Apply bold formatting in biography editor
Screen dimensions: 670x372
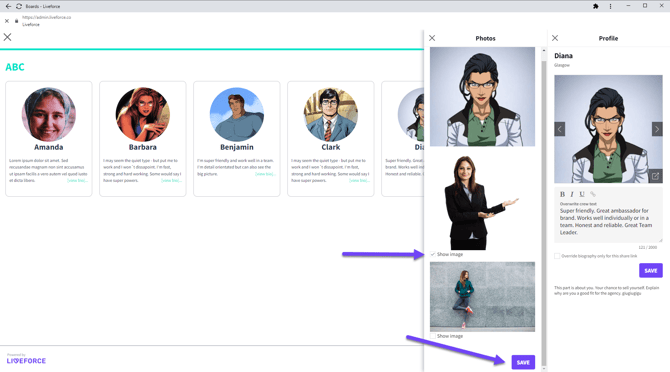[562, 194]
